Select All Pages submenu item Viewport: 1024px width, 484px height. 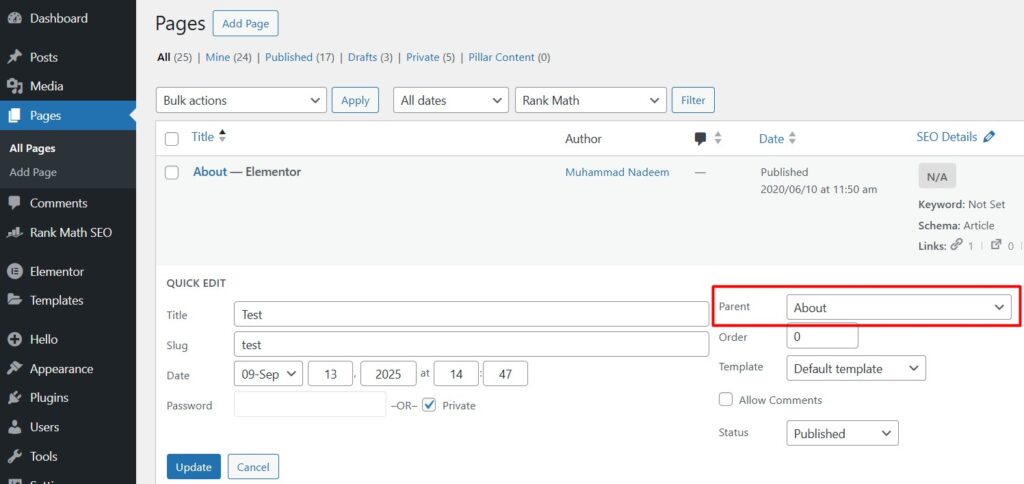[x=33, y=148]
